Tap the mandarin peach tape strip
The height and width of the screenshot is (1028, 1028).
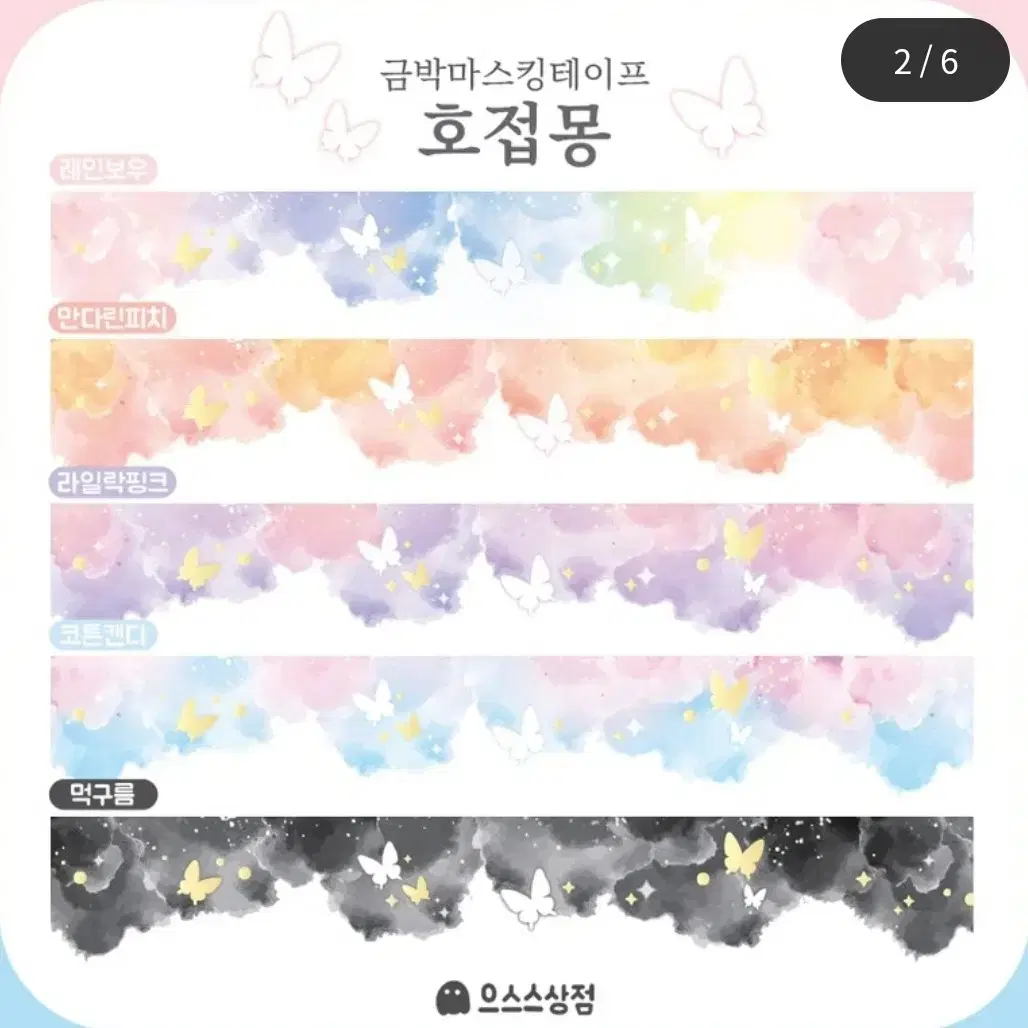coord(512,408)
